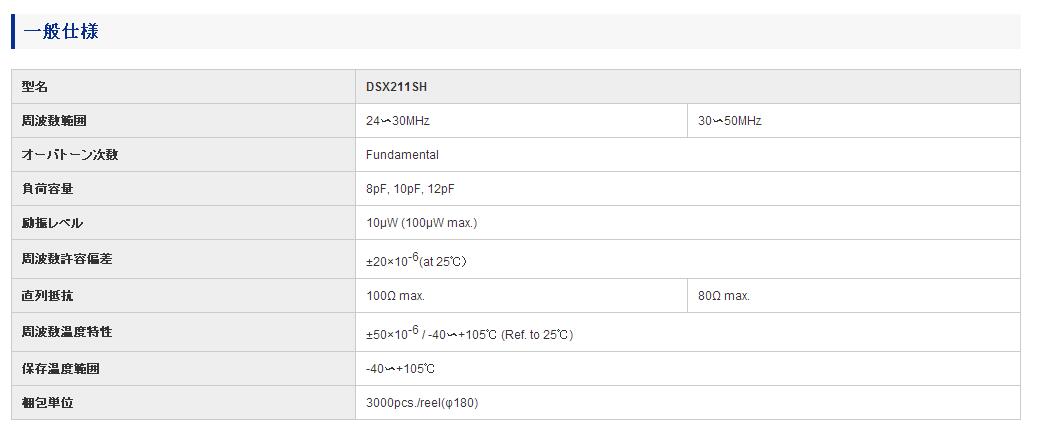Screen dimensions: 1045x432
Task: Select the 直列抵抗 row label
Action: (x=47, y=296)
